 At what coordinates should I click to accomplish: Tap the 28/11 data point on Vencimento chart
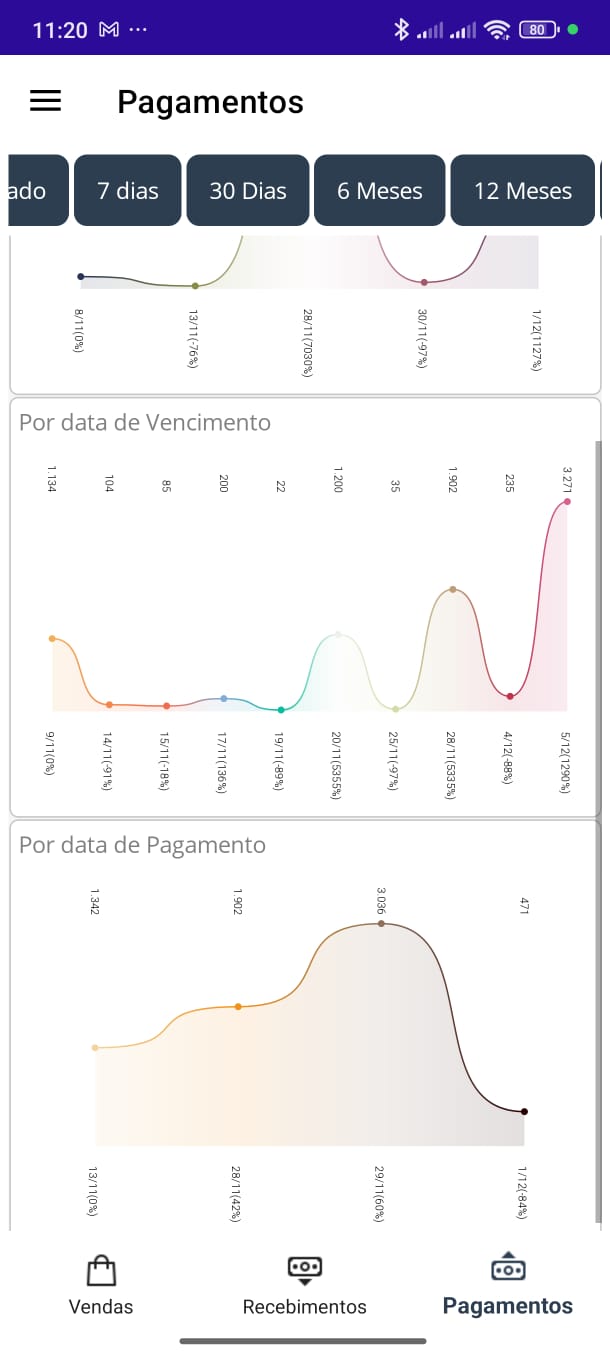pos(453,589)
